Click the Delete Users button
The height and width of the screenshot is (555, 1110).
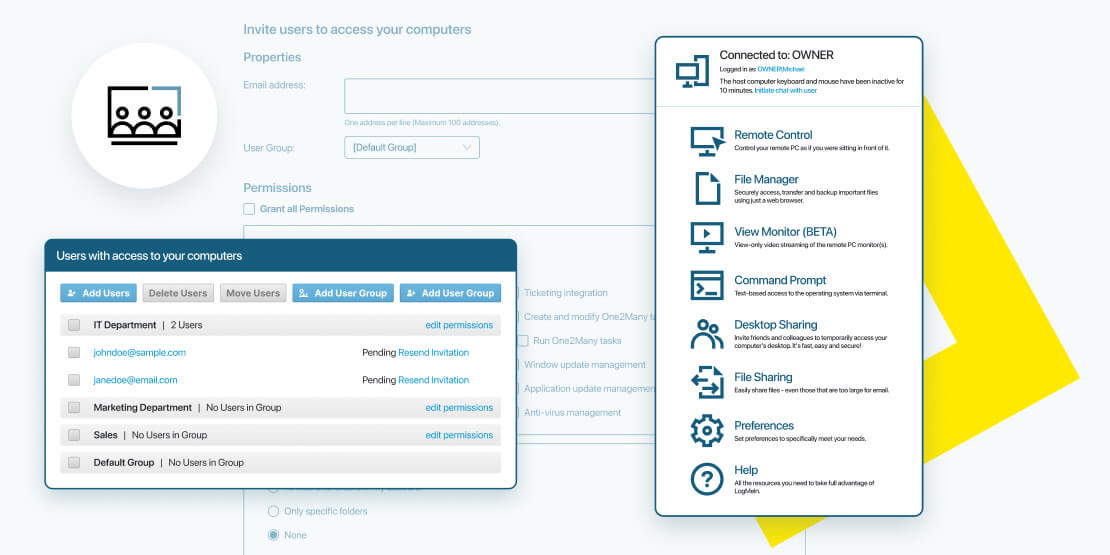178,293
